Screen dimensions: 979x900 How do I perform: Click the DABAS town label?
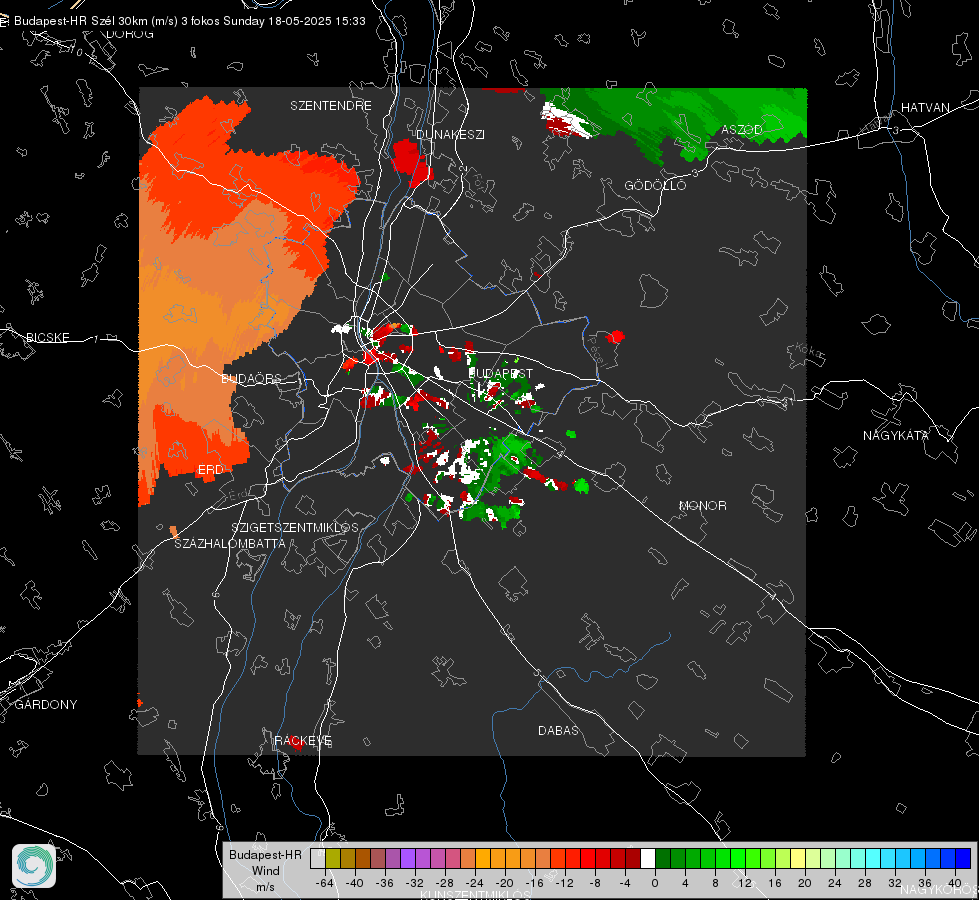coord(559,730)
